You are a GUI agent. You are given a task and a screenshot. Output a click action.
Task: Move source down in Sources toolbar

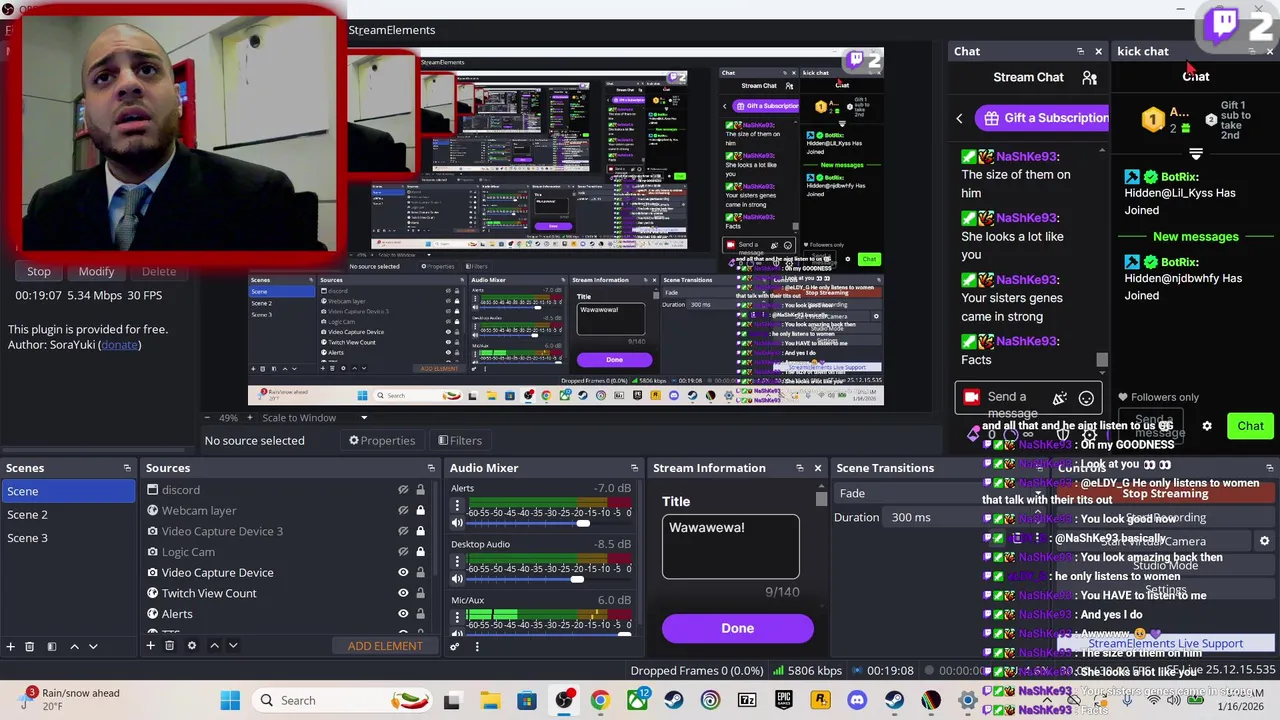[233, 646]
